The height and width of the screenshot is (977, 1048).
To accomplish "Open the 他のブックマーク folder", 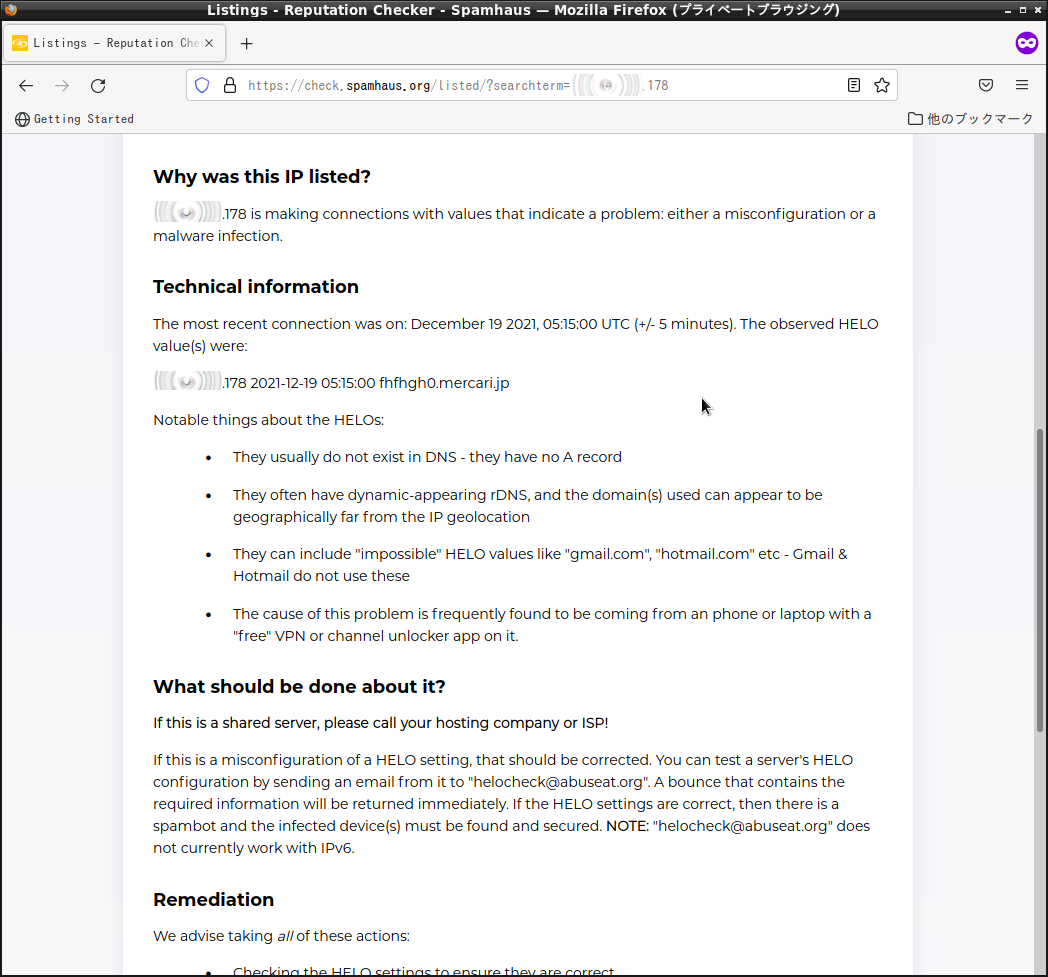I will 970,119.
